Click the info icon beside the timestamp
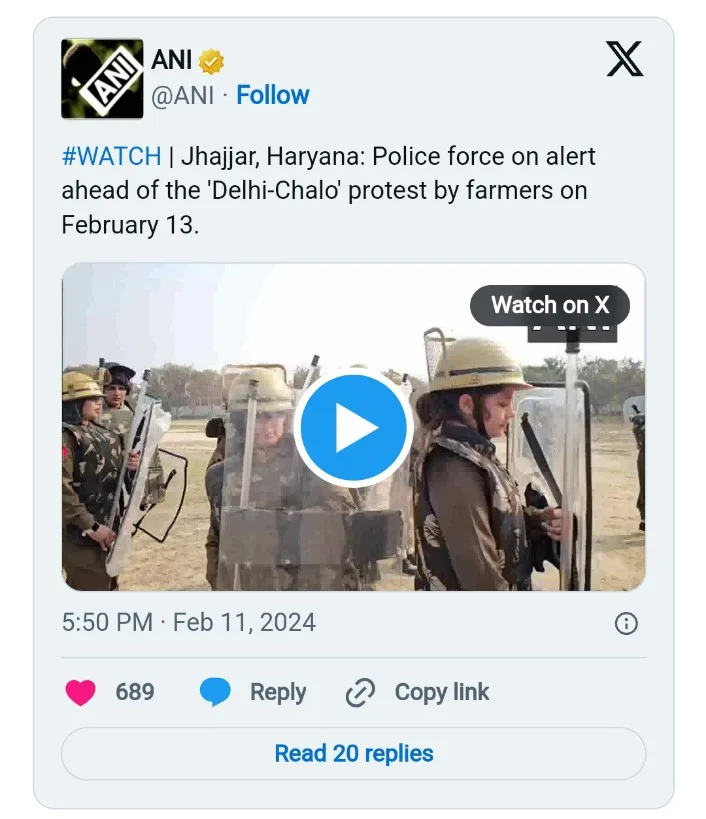The height and width of the screenshot is (819, 706). [x=626, y=624]
